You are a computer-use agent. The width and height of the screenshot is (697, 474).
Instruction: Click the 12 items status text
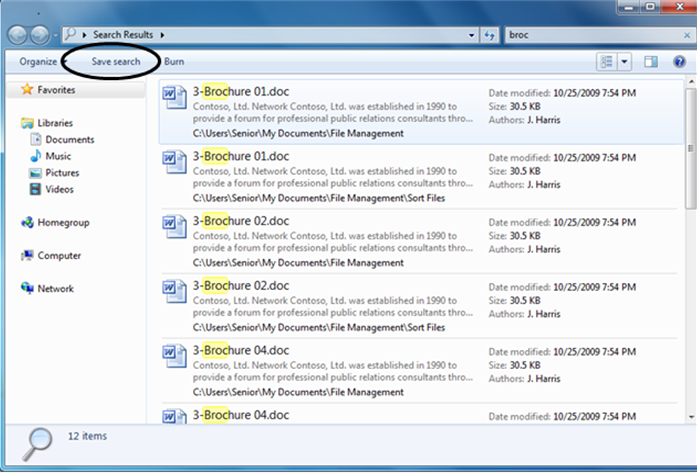pos(87,436)
